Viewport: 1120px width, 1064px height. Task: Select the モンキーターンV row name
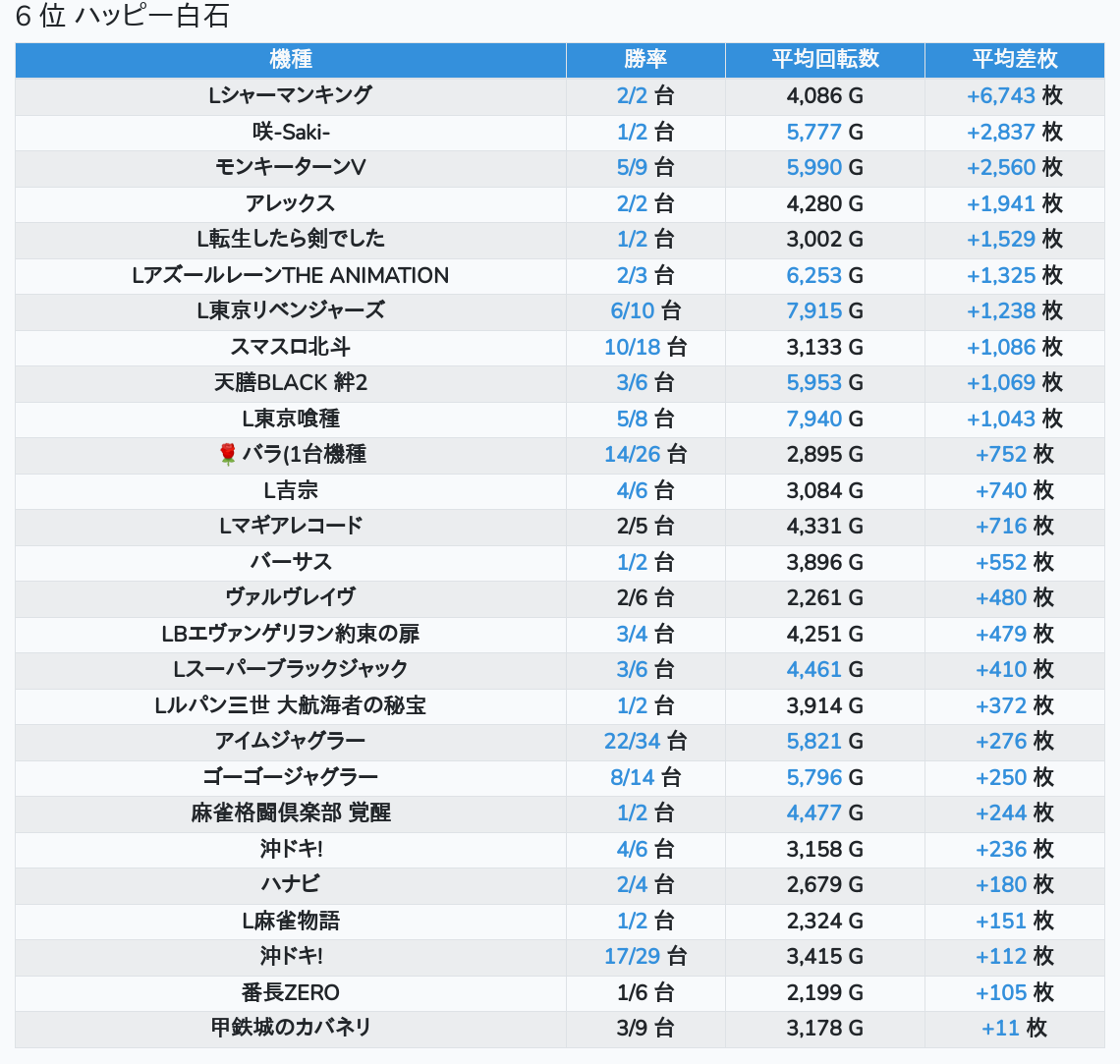291,167
